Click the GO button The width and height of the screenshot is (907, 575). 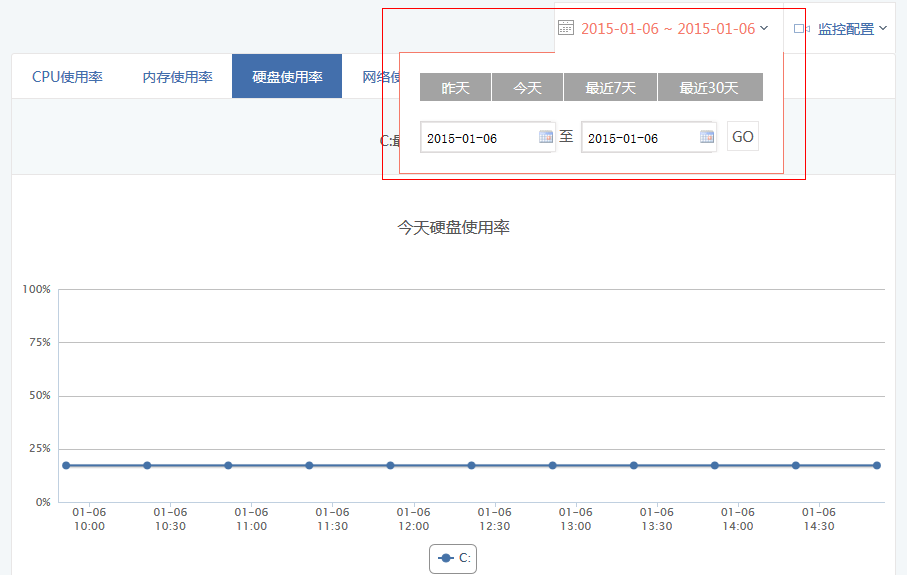coord(743,137)
